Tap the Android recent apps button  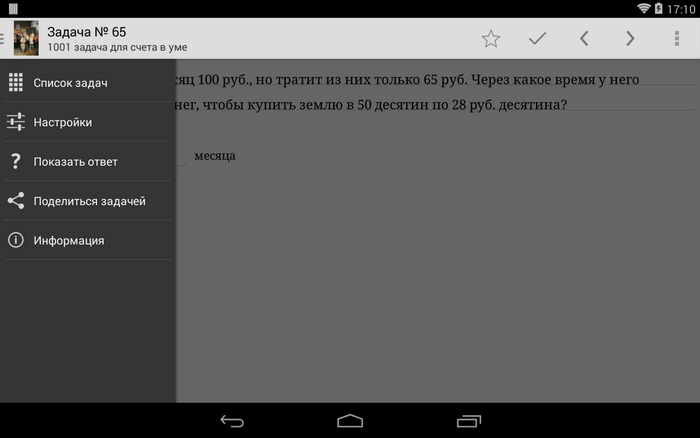point(469,421)
